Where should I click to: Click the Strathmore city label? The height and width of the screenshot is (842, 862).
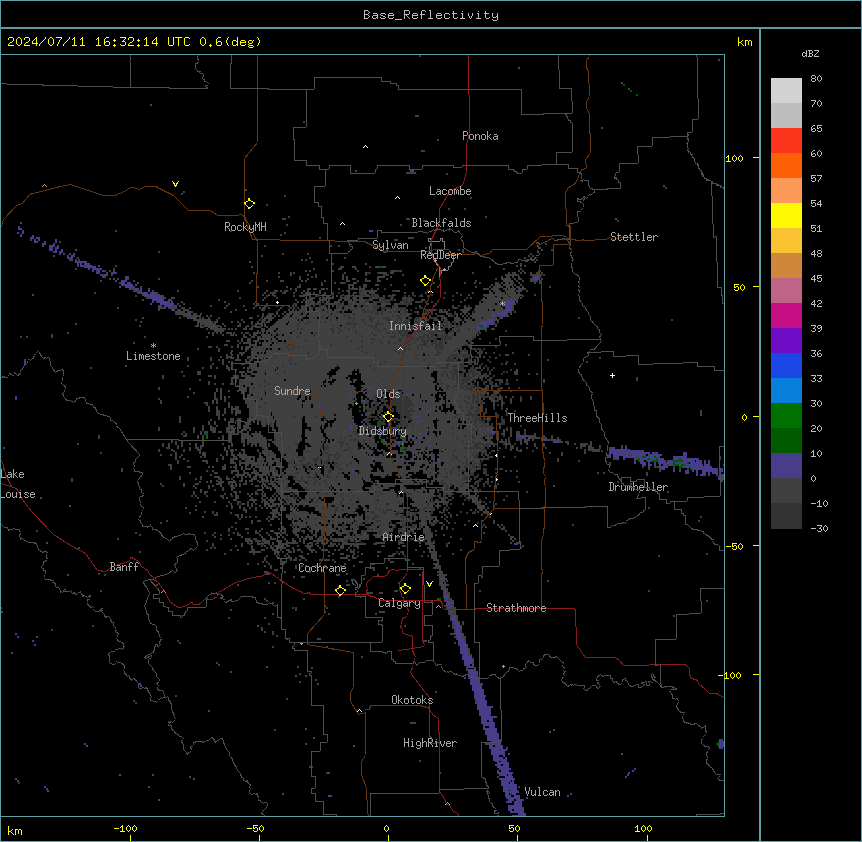click(516, 608)
